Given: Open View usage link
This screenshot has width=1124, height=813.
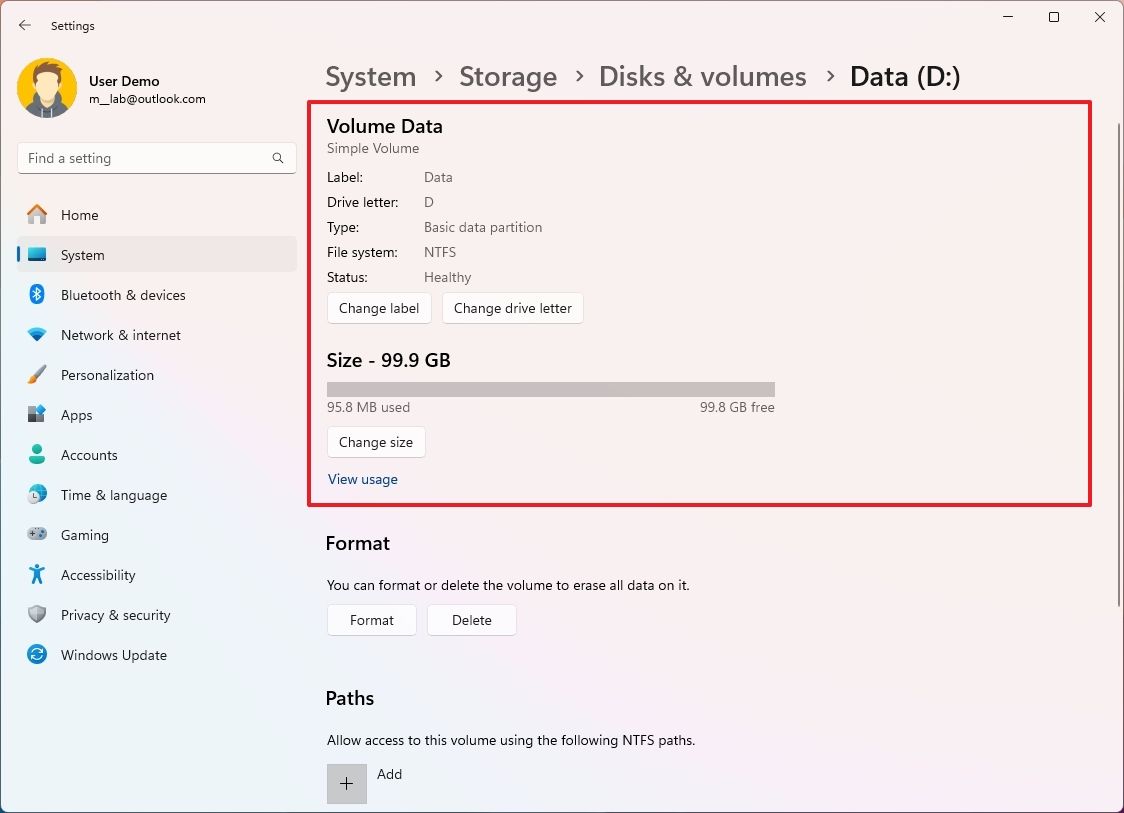Looking at the screenshot, I should tap(362, 479).
